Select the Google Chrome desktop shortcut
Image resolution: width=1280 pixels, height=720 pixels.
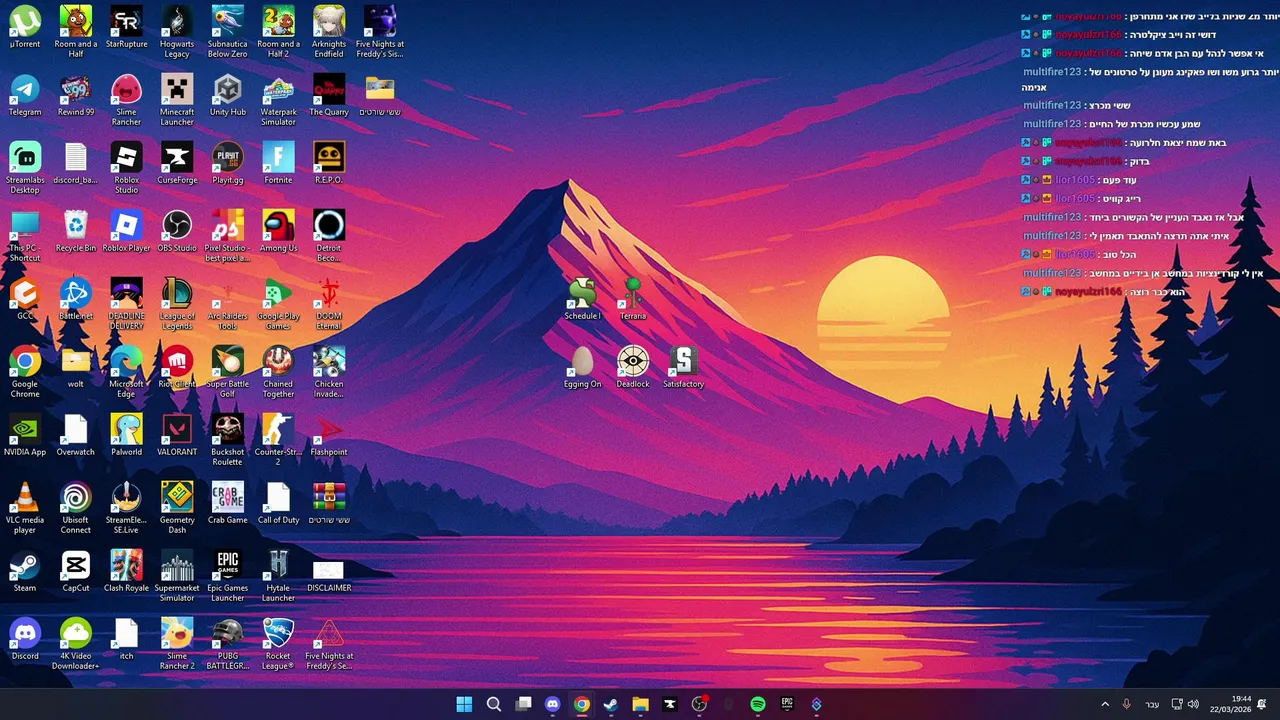[25, 372]
